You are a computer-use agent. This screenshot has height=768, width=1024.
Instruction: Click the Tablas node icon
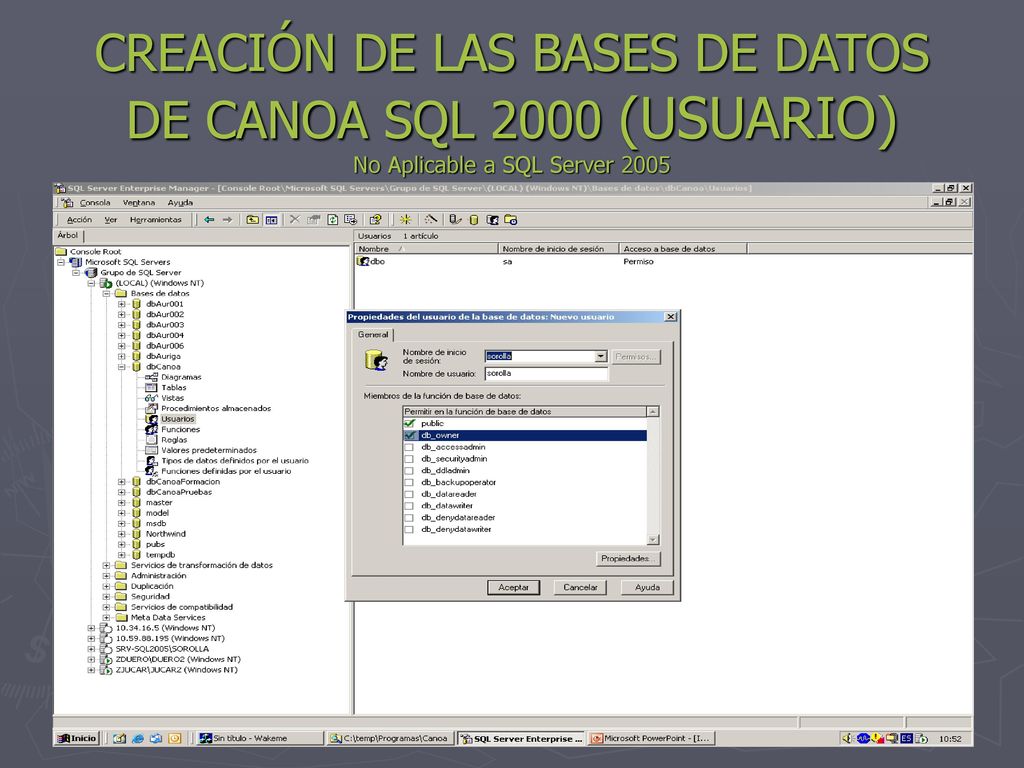coord(151,387)
